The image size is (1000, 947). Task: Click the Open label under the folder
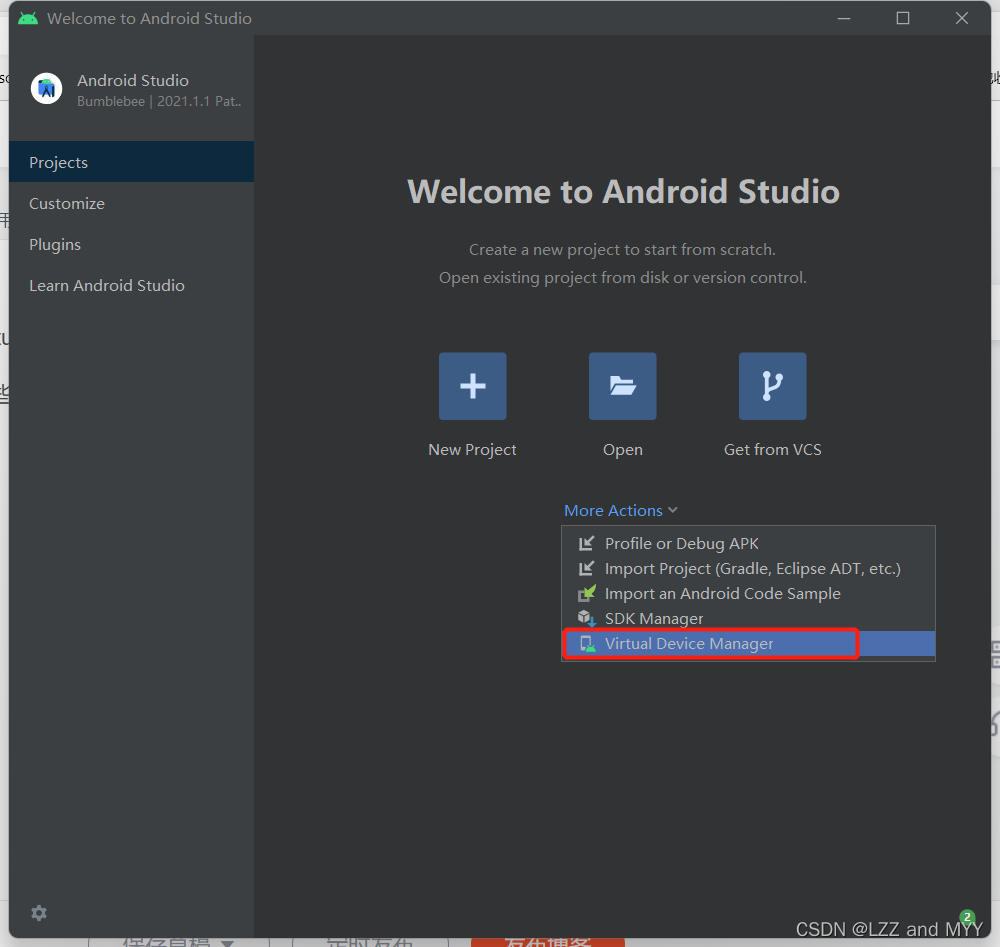tap(622, 450)
